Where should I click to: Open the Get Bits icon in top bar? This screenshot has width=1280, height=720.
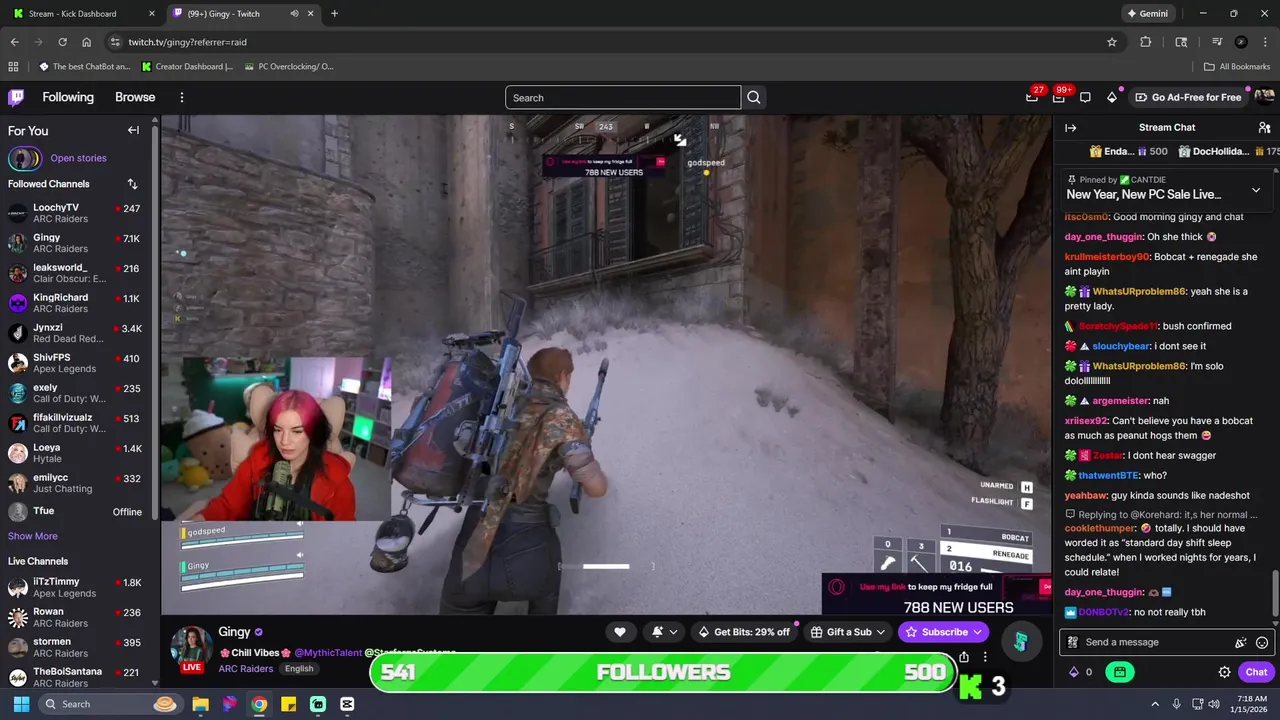point(1112,97)
